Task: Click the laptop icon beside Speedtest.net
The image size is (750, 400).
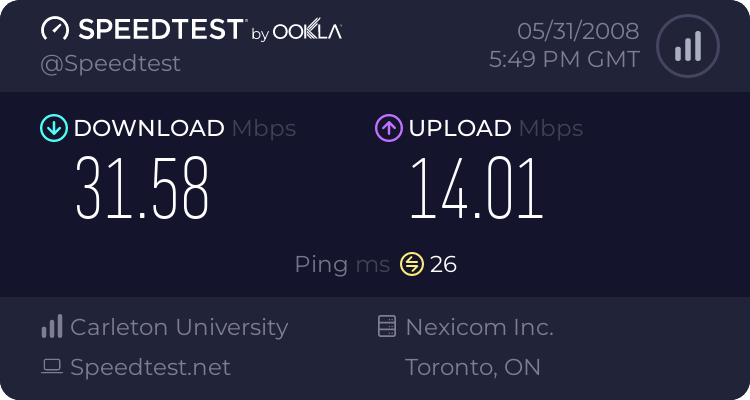Action: (52, 367)
